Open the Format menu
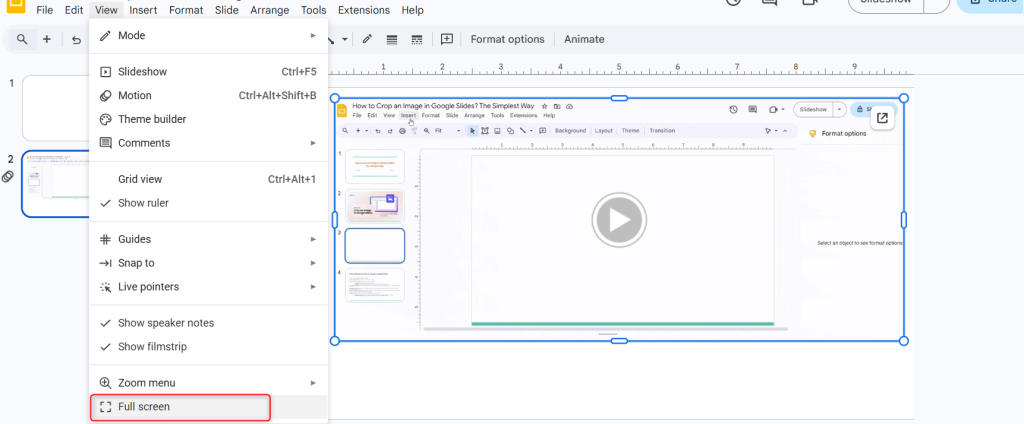This screenshot has height=424, width=1024. pos(185,10)
